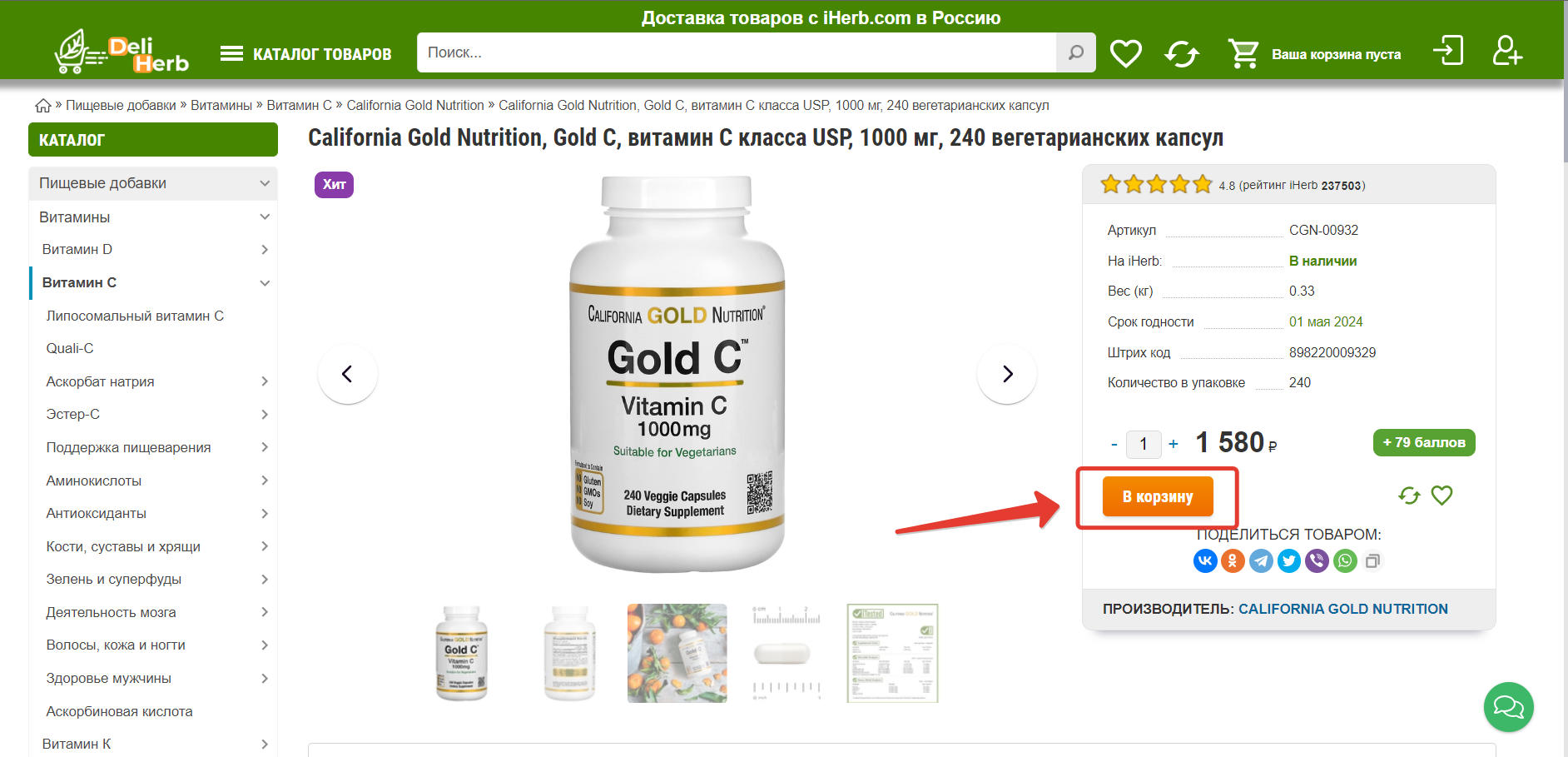
Task: Open CALIFORNIA GOLD NUTRITION manufacturer link
Action: tap(1343, 609)
